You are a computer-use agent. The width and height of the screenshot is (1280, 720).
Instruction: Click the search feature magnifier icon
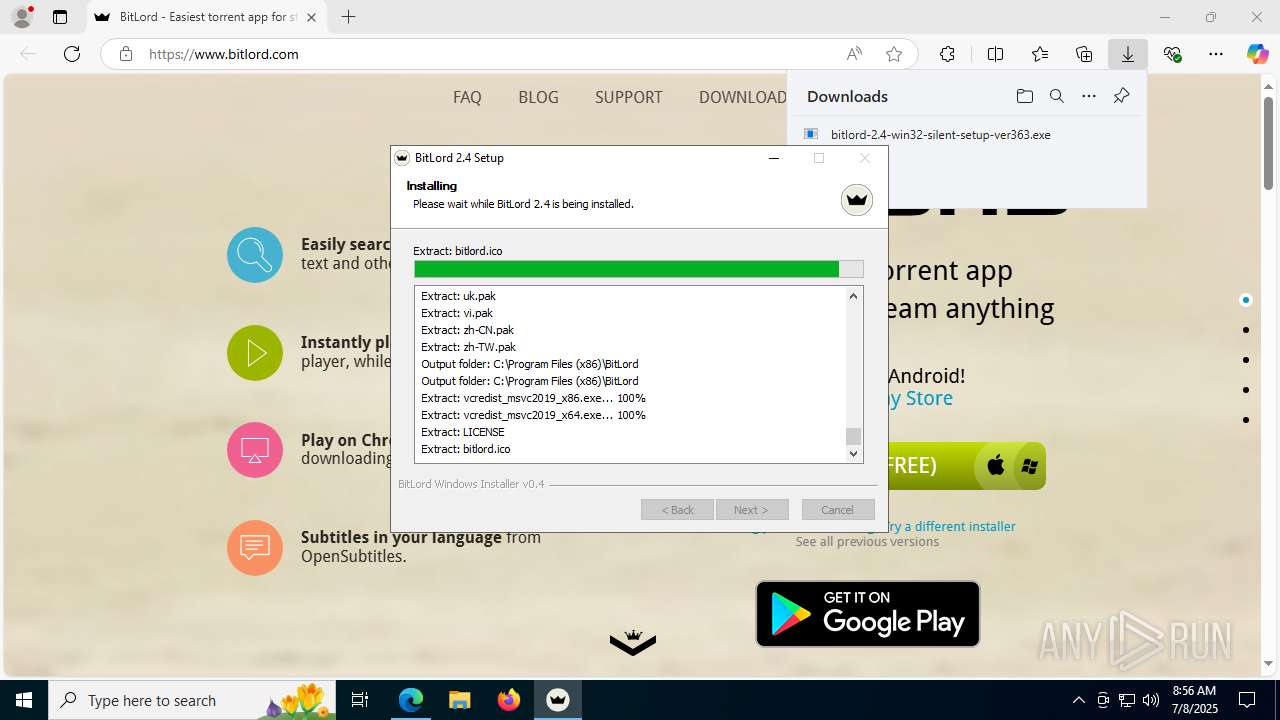255,255
